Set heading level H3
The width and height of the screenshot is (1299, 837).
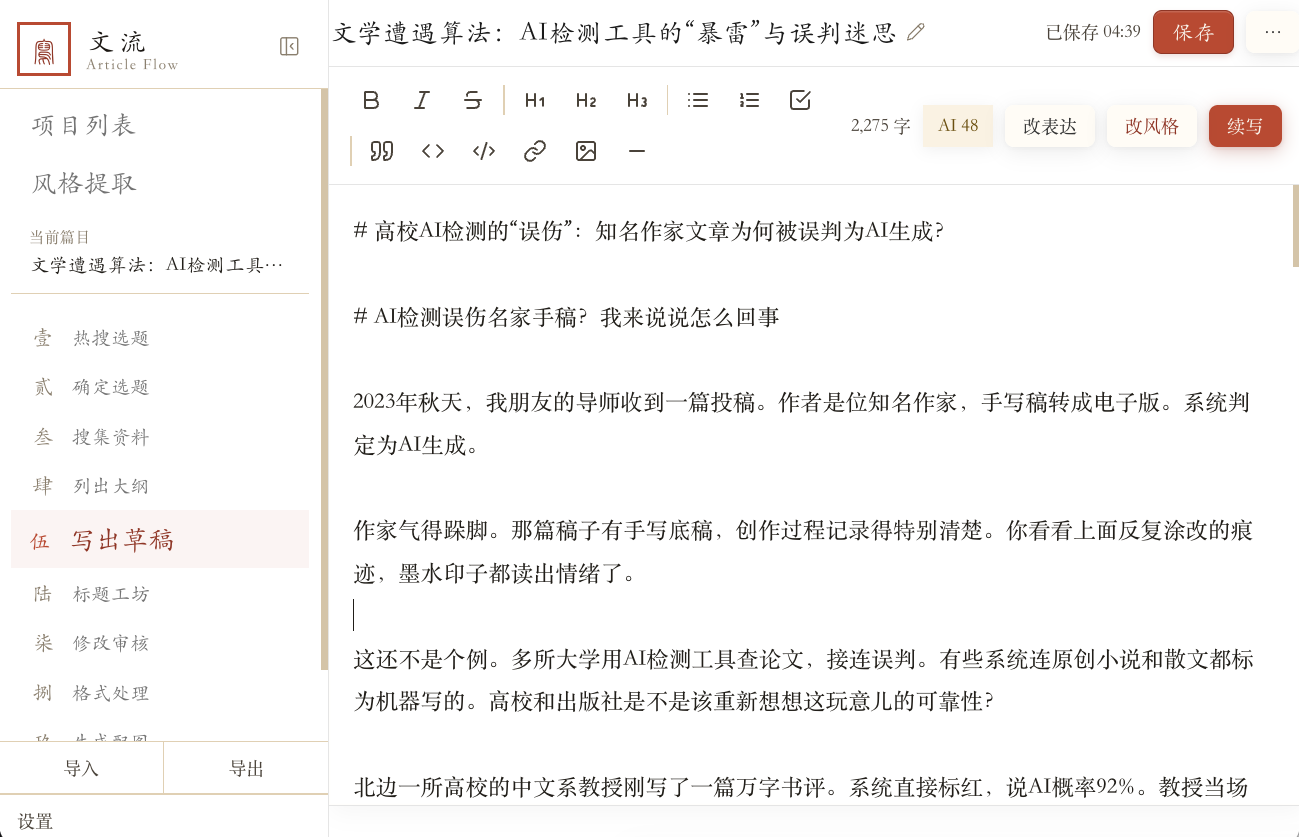coord(637,100)
